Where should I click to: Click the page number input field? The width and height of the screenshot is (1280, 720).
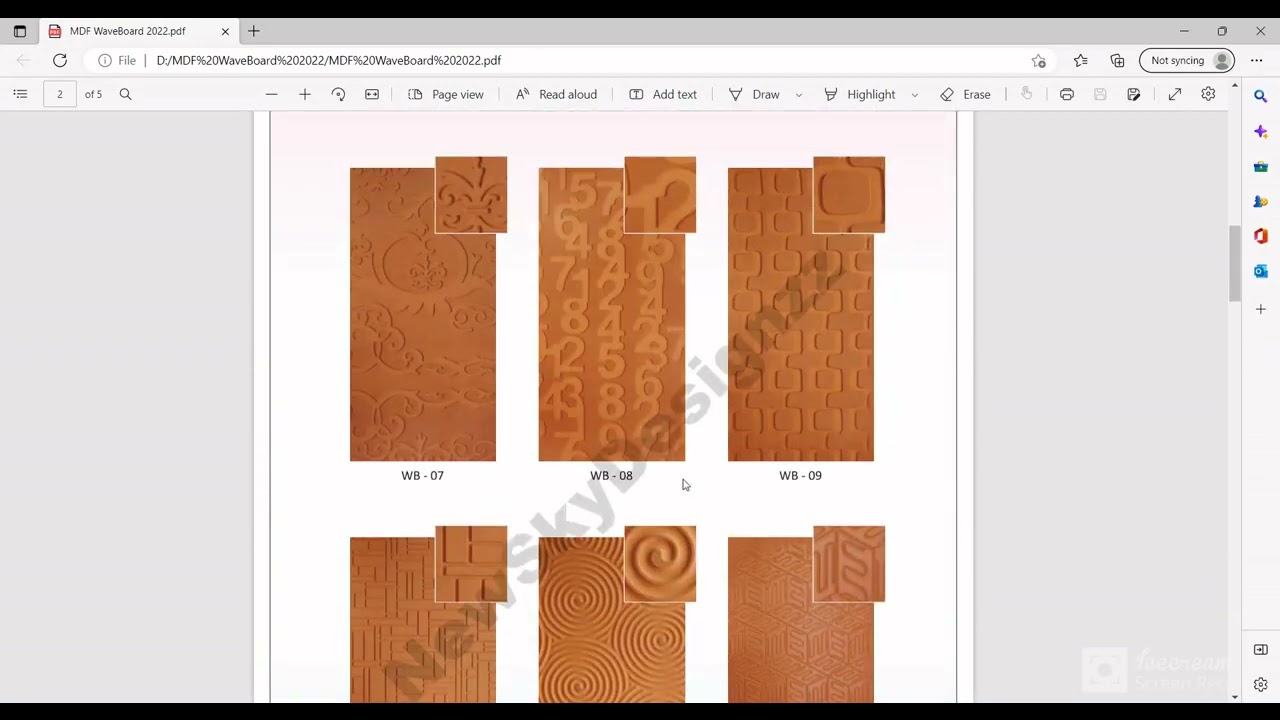click(60, 94)
